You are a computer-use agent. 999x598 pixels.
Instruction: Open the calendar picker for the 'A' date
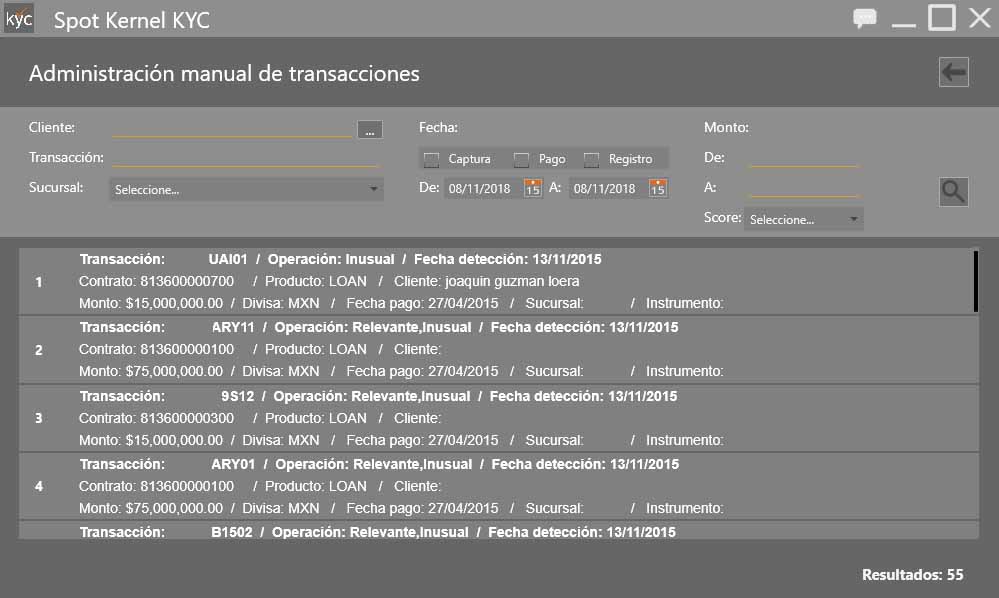[x=655, y=187]
